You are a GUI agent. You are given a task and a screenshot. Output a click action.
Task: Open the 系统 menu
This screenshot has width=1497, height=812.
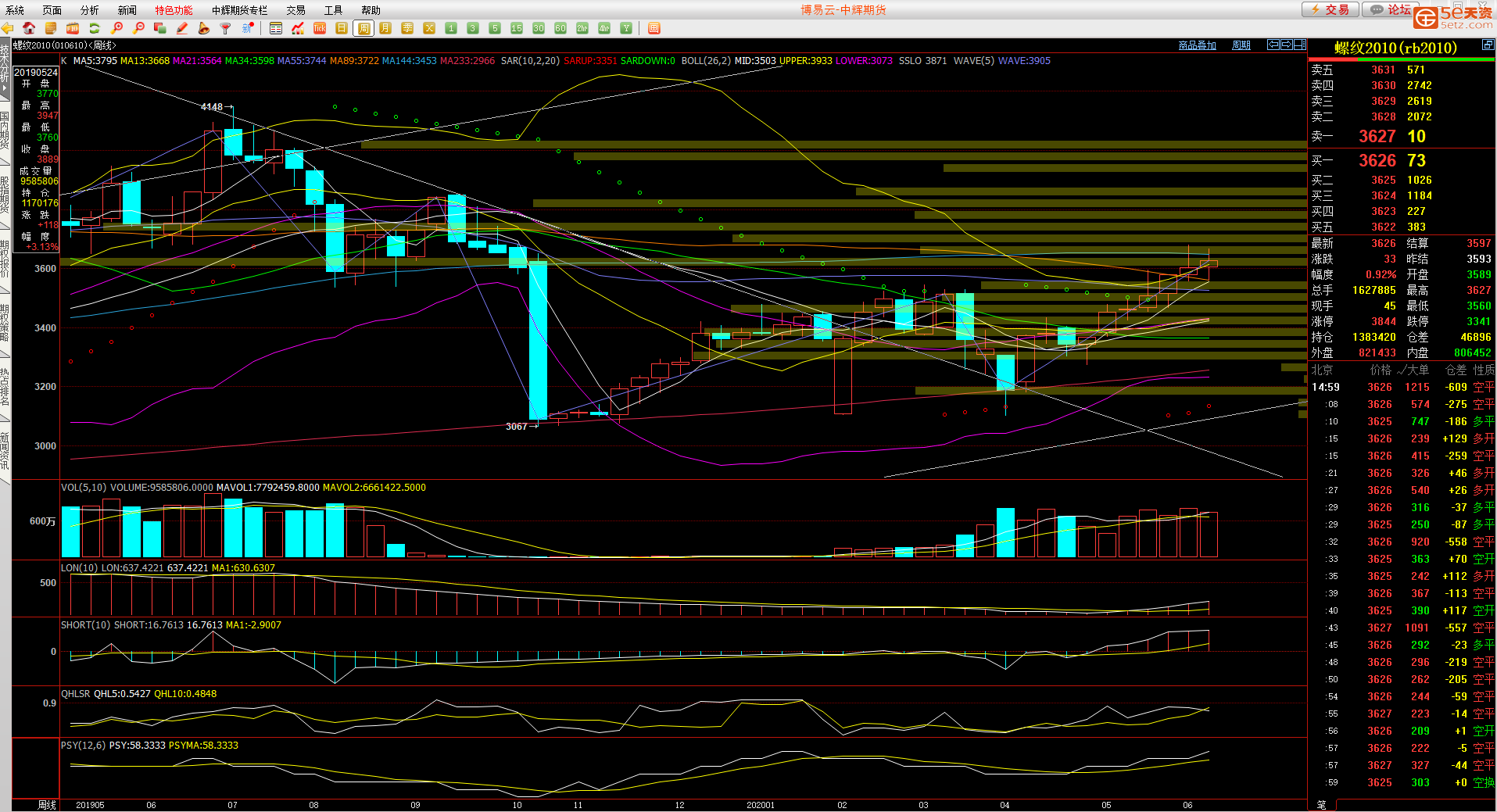click(x=15, y=10)
